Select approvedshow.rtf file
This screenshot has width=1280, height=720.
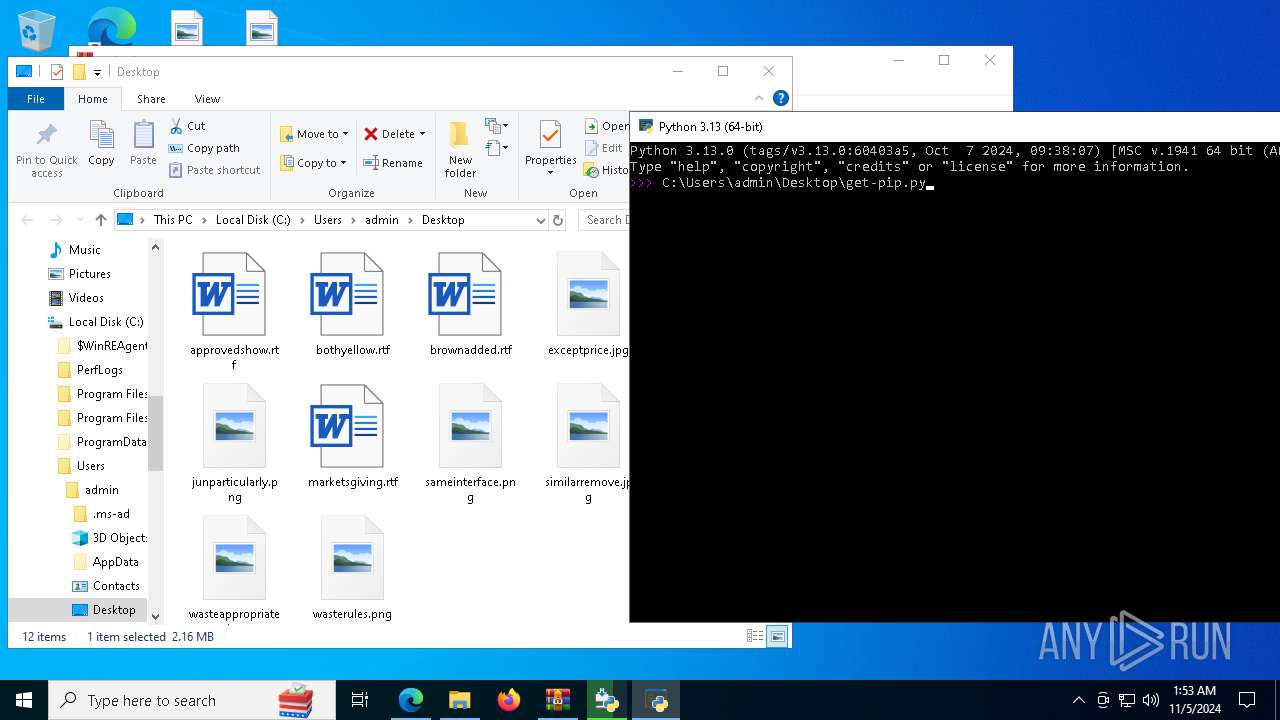(x=234, y=310)
